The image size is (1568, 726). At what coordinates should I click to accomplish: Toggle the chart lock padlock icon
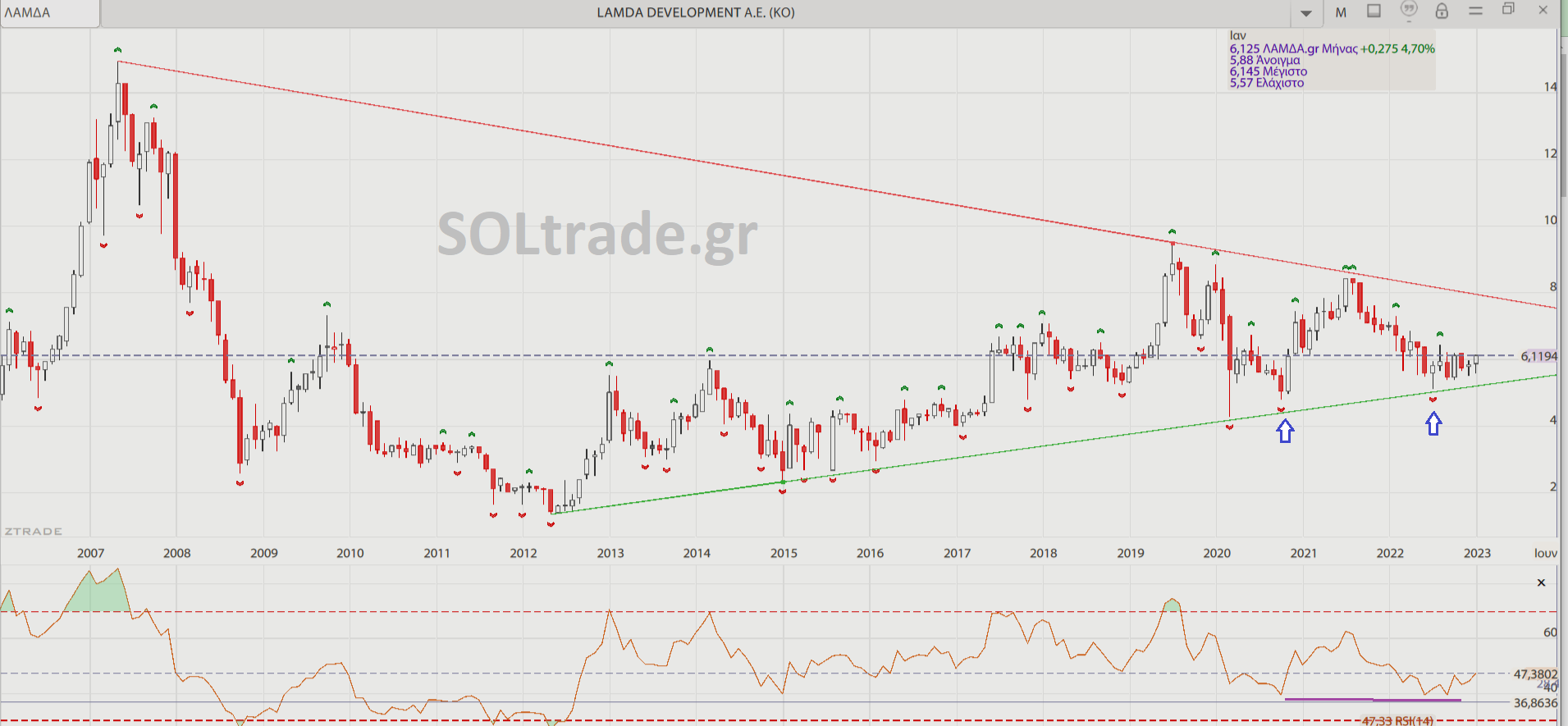(1442, 11)
